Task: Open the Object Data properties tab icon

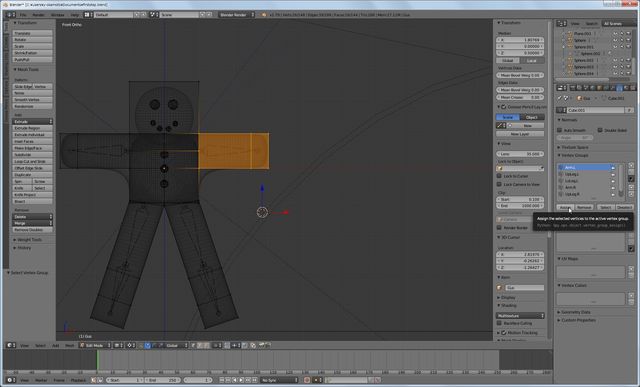Action: click(619, 88)
